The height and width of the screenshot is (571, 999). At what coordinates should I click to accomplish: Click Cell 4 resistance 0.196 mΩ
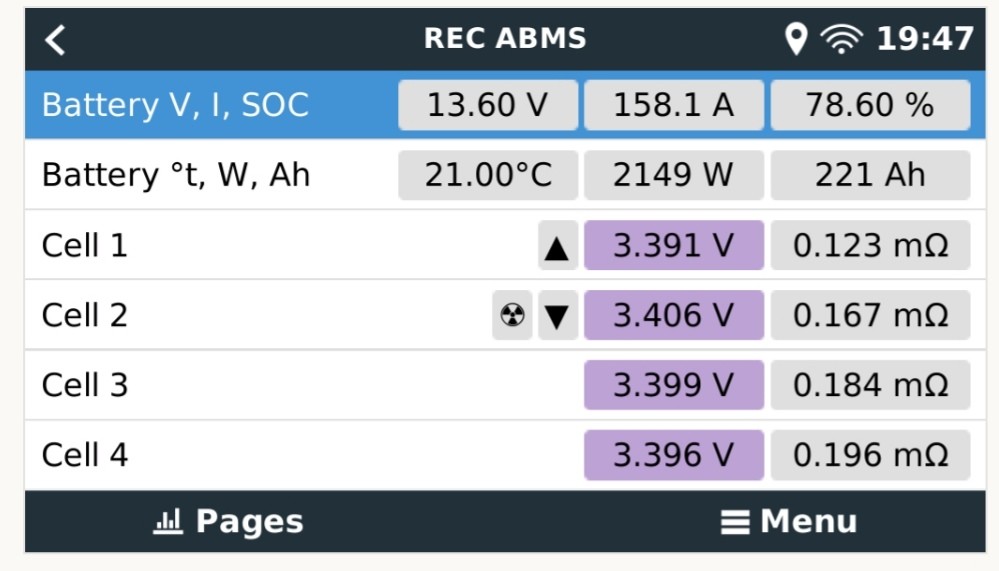pos(870,455)
